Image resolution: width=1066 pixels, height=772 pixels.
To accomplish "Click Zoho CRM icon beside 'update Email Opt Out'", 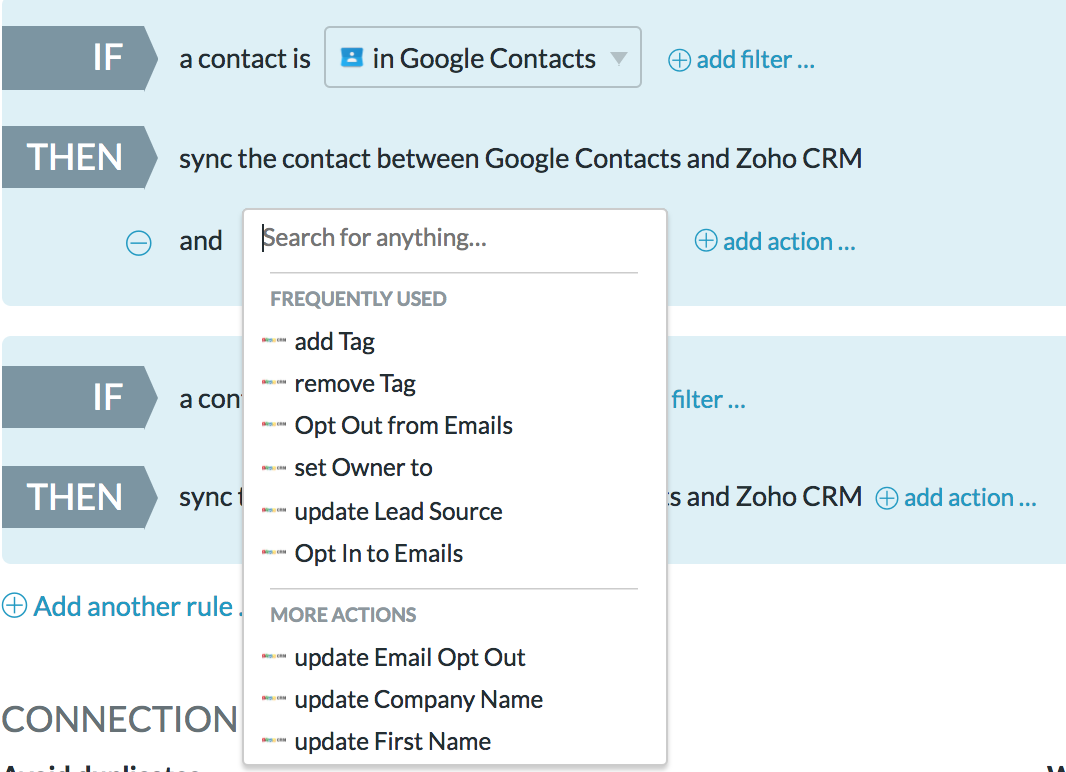I will tap(274, 656).
